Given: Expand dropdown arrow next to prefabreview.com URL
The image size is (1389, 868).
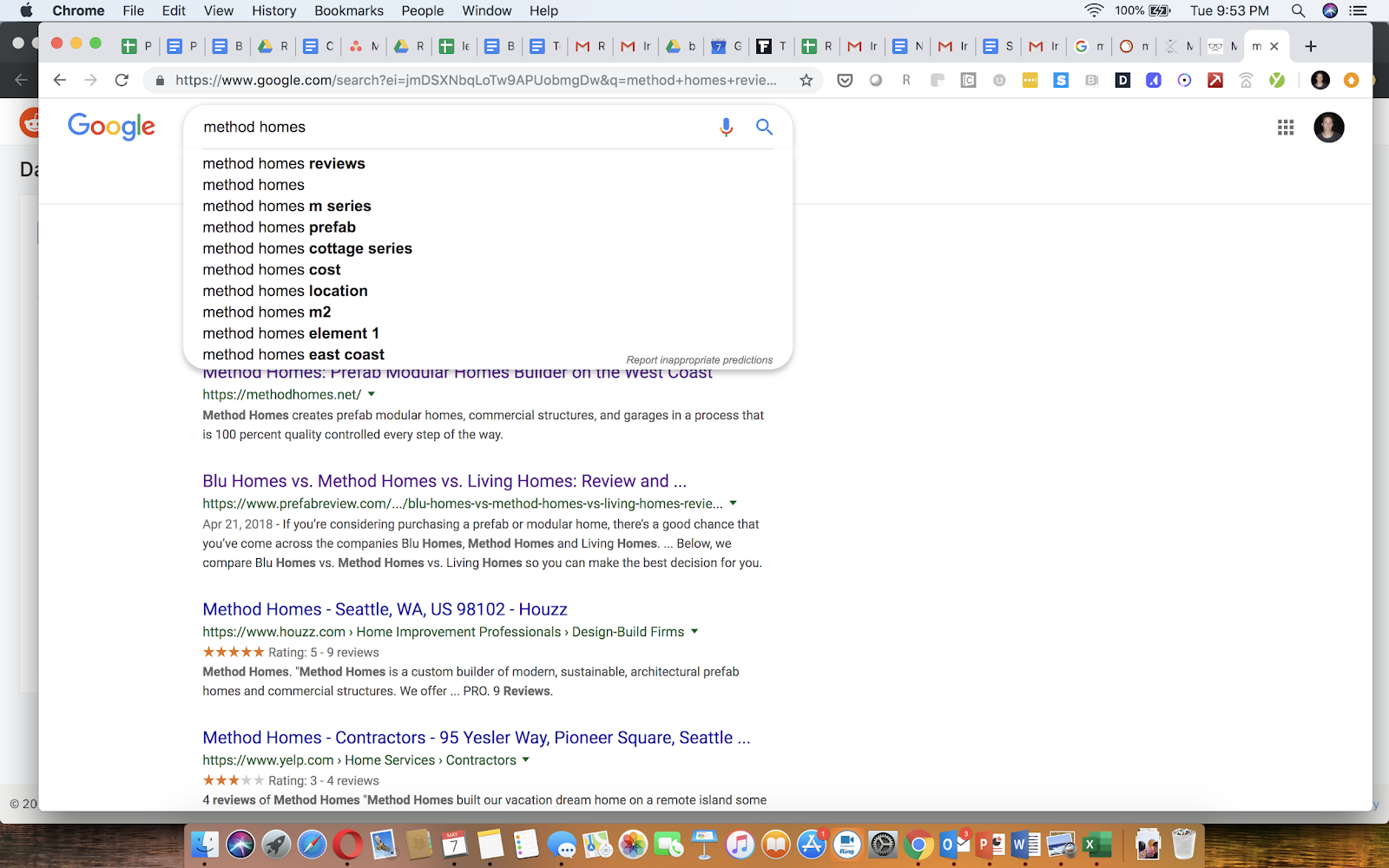Looking at the screenshot, I should [x=733, y=503].
